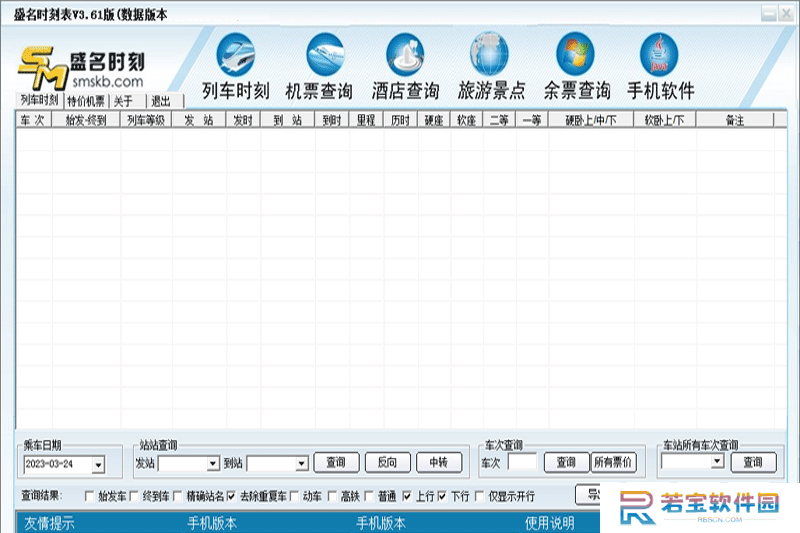Click the 发站 column header
Image resolution: width=800 pixels, height=533 pixels.
pyautogui.click(x=199, y=120)
